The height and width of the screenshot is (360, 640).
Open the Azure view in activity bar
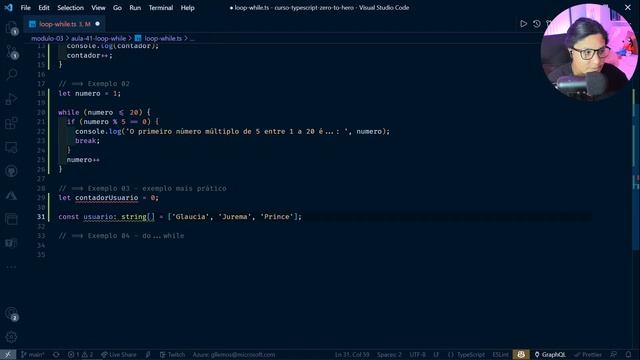pyautogui.click(x=11, y=196)
